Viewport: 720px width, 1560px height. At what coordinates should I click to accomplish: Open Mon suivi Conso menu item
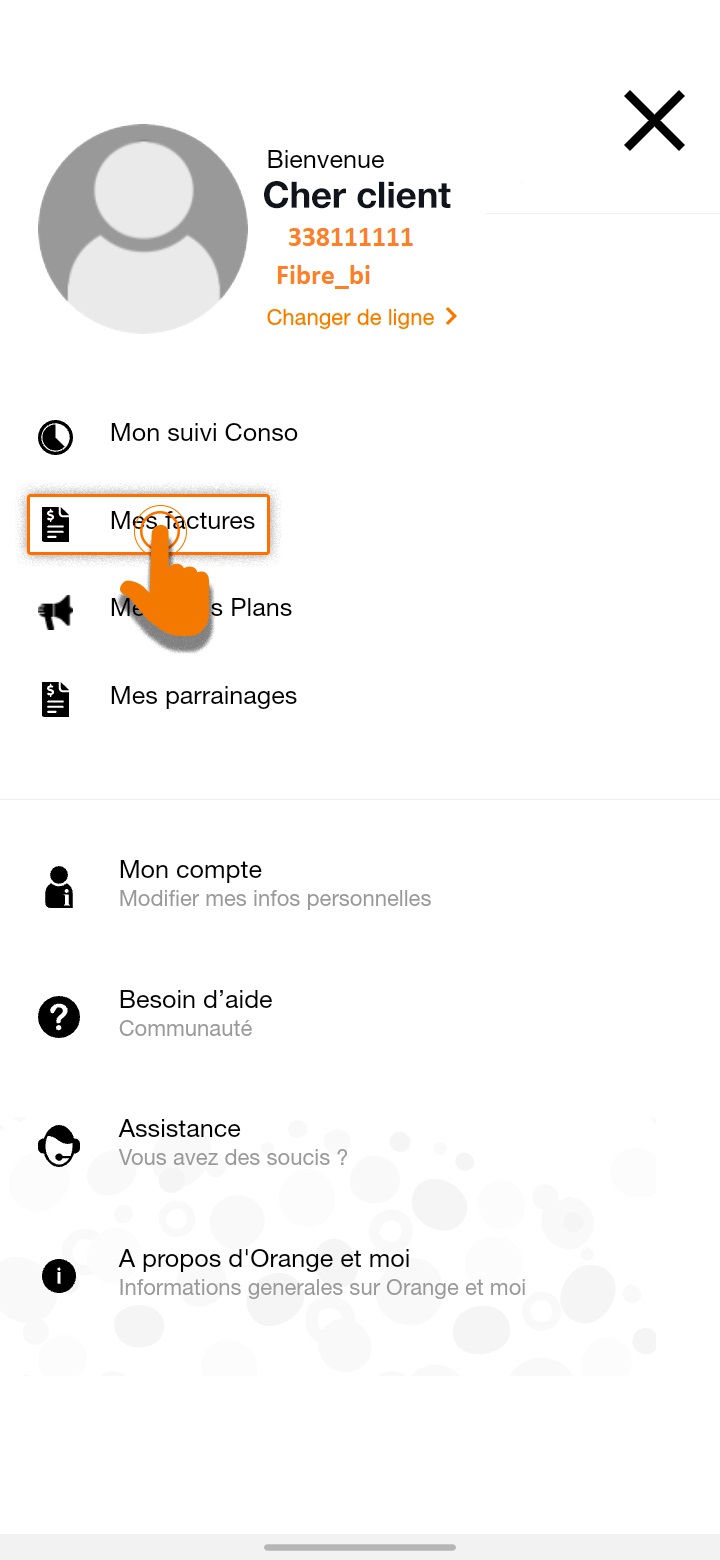360,434
